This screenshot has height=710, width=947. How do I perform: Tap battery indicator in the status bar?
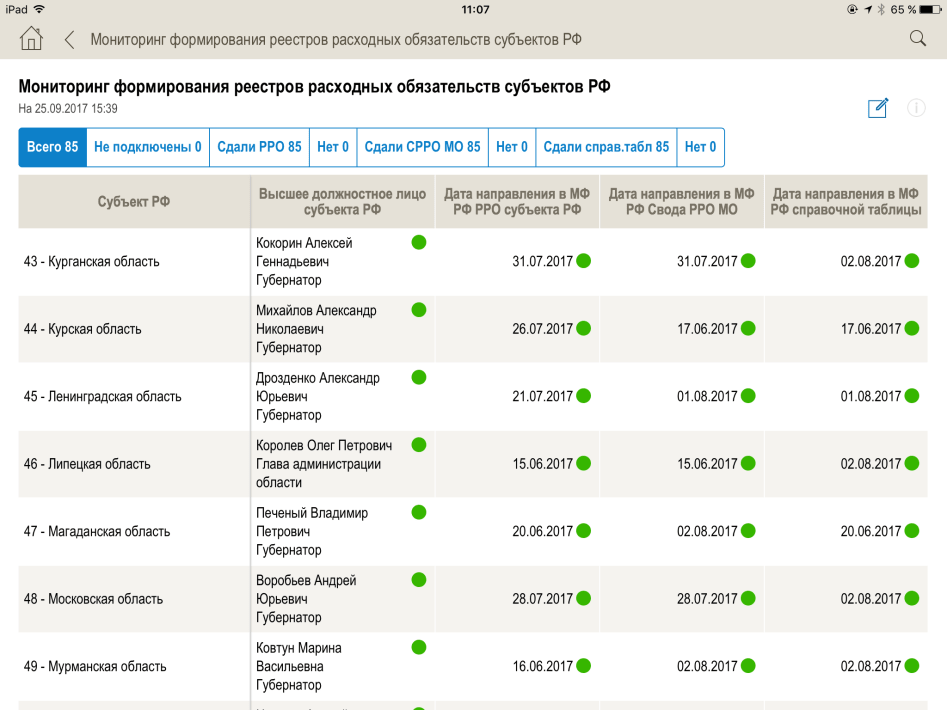click(x=924, y=9)
